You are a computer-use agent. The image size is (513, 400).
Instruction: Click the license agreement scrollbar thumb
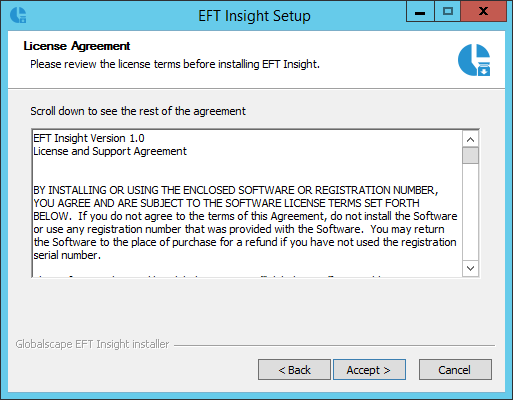point(470,156)
